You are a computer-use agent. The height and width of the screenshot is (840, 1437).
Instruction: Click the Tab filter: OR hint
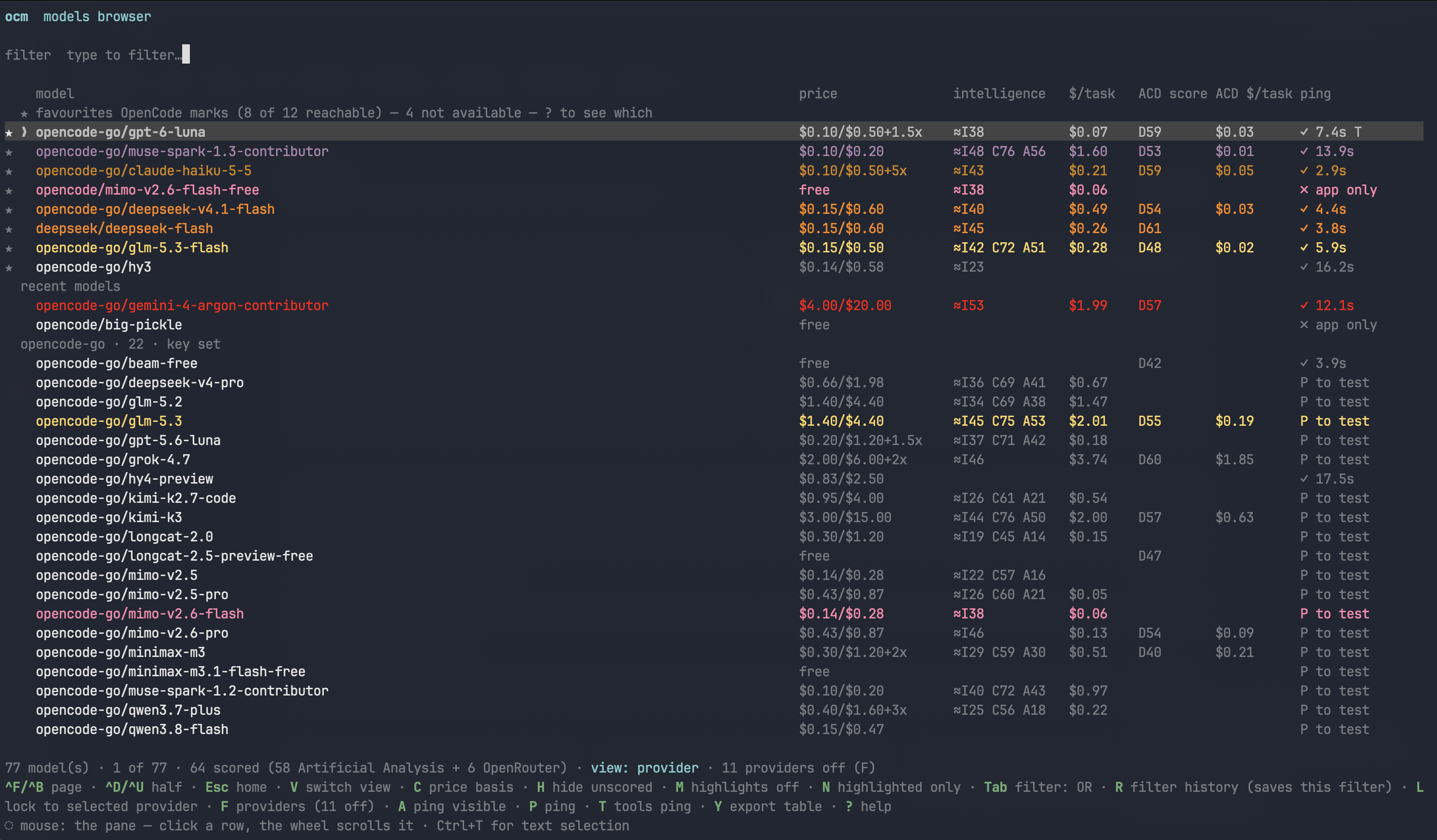point(1038,787)
